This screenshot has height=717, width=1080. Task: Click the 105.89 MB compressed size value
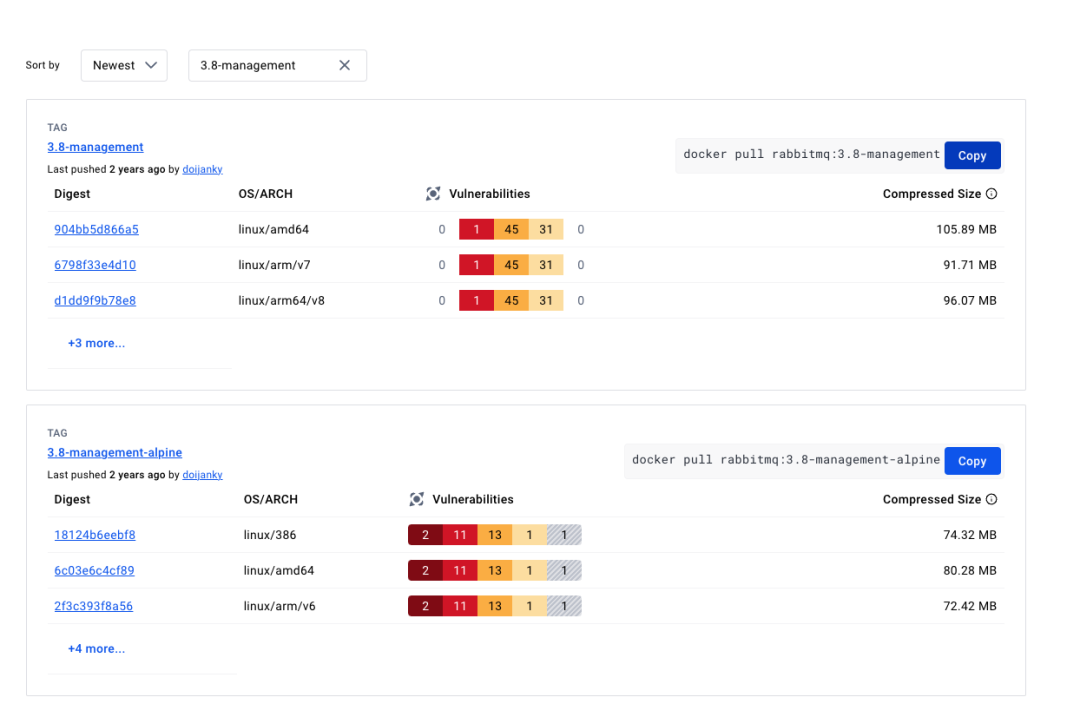coord(966,229)
